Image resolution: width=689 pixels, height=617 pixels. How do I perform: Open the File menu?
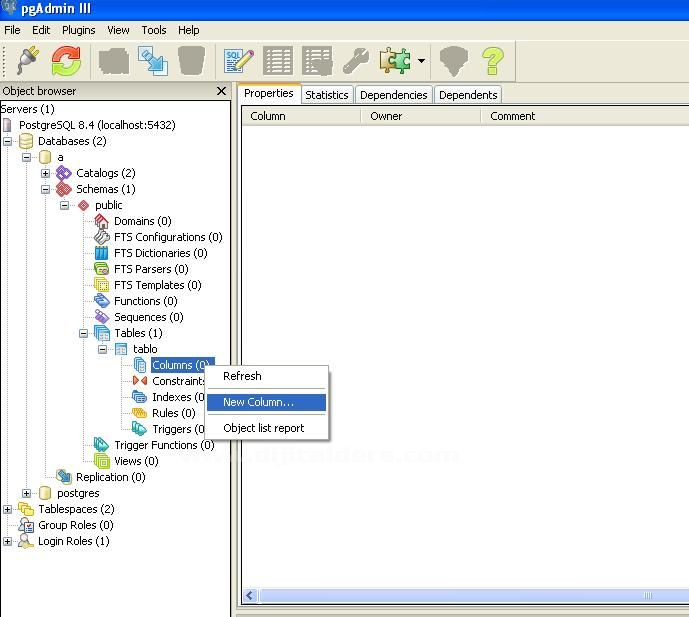(12, 30)
